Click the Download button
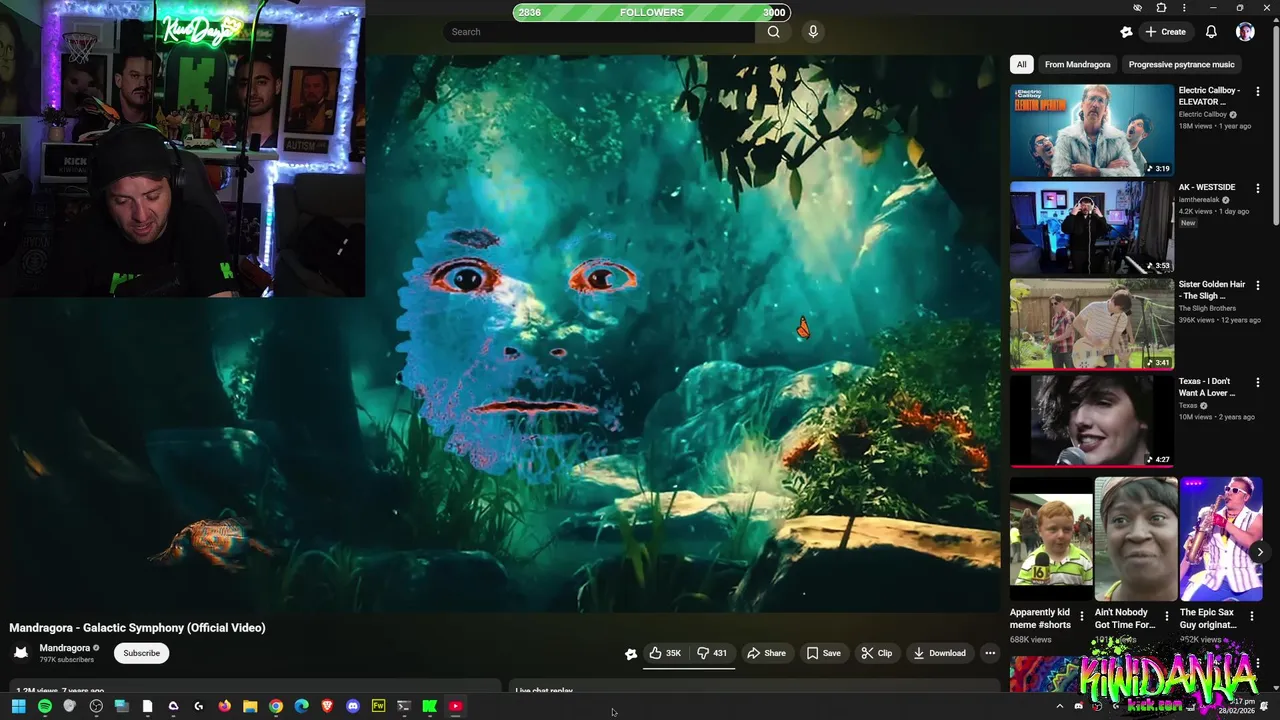The height and width of the screenshot is (720, 1280). click(x=939, y=653)
